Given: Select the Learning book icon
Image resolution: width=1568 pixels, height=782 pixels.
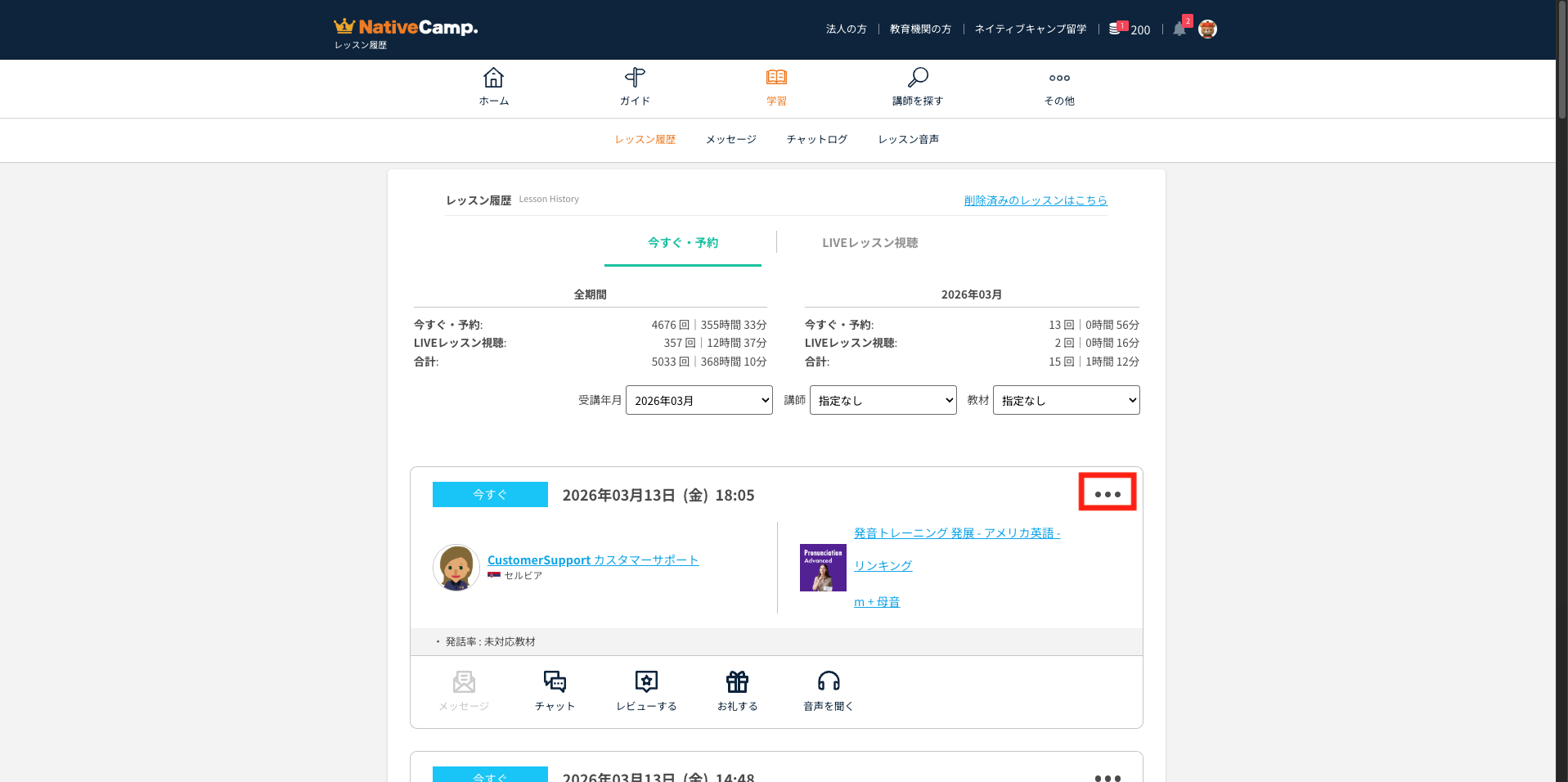Looking at the screenshot, I should (776, 78).
